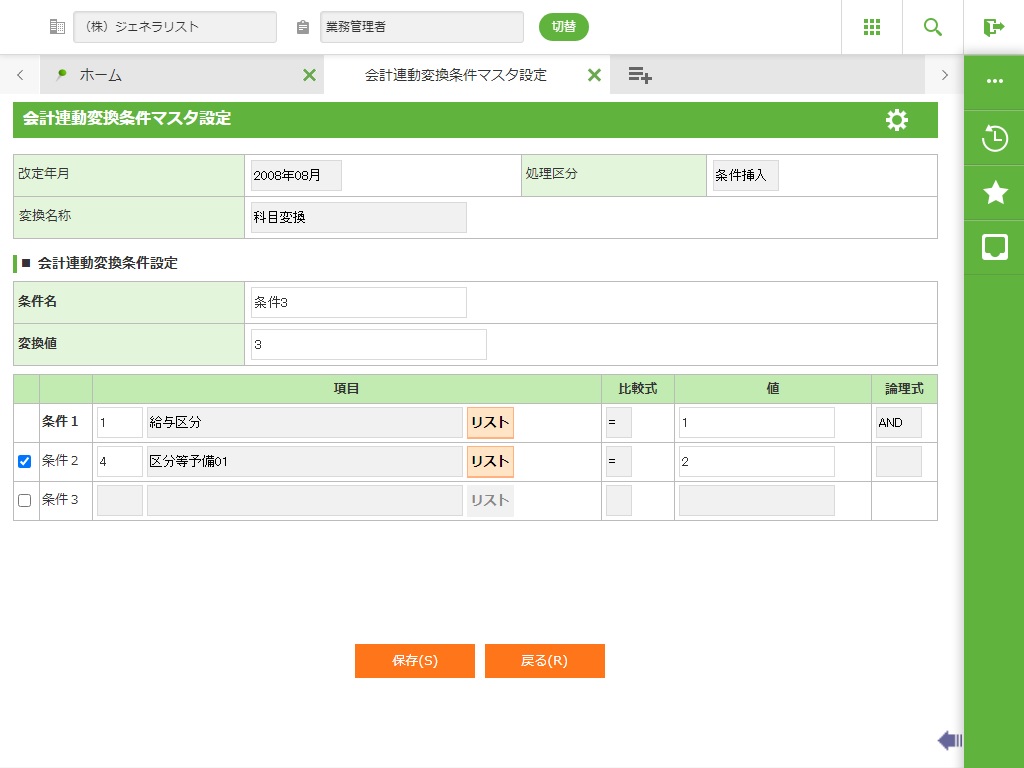The height and width of the screenshot is (768, 1024).
Task: Click the logout icon in top right
Action: pos(993,27)
